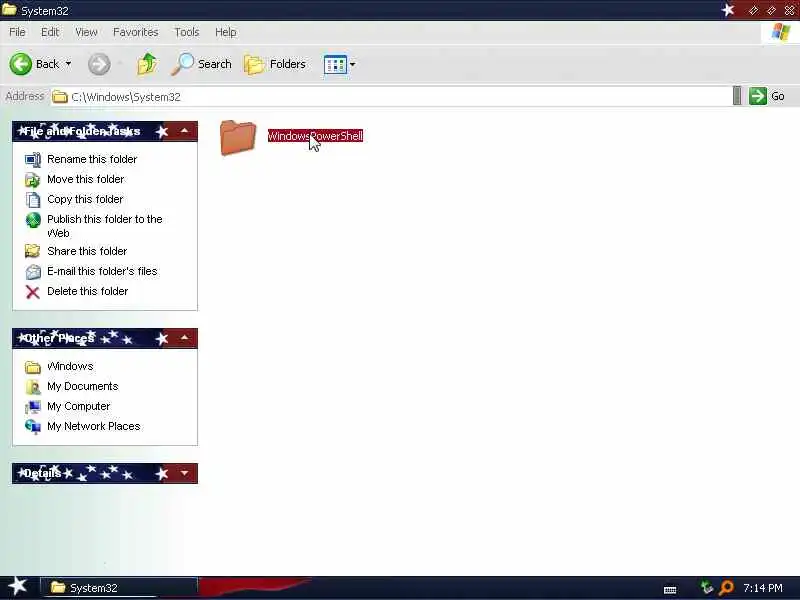Open the Views icon menu

click(x=335, y=65)
